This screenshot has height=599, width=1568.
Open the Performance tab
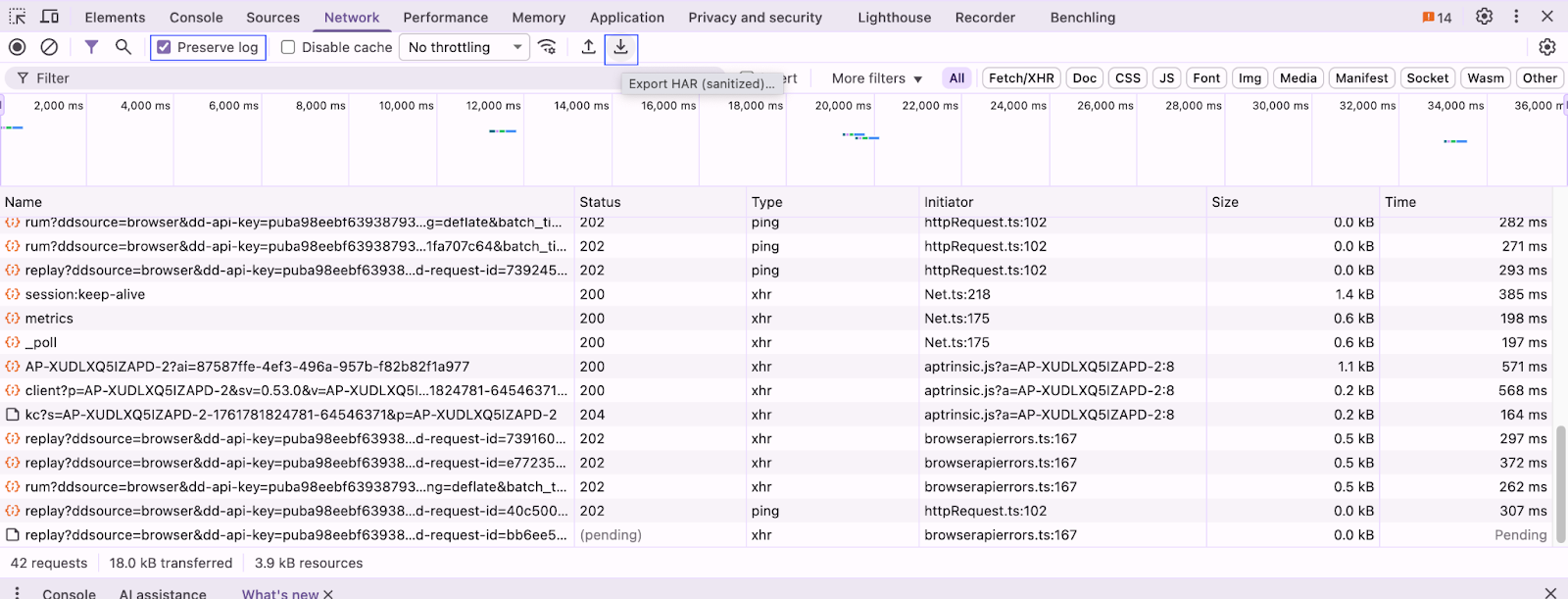click(x=445, y=18)
